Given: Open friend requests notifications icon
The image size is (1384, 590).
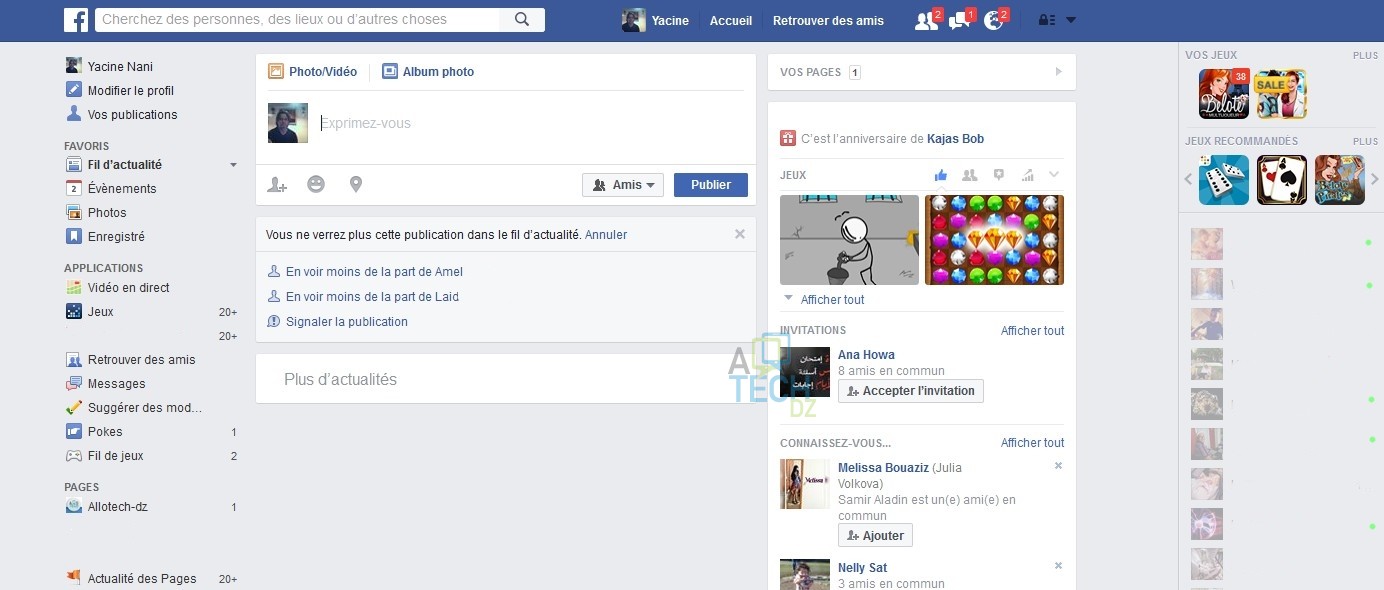Looking at the screenshot, I should coord(925,19).
